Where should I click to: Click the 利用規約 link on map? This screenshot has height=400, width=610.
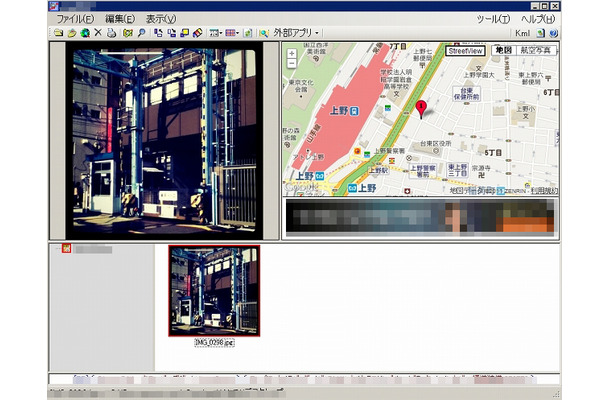(x=545, y=191)
